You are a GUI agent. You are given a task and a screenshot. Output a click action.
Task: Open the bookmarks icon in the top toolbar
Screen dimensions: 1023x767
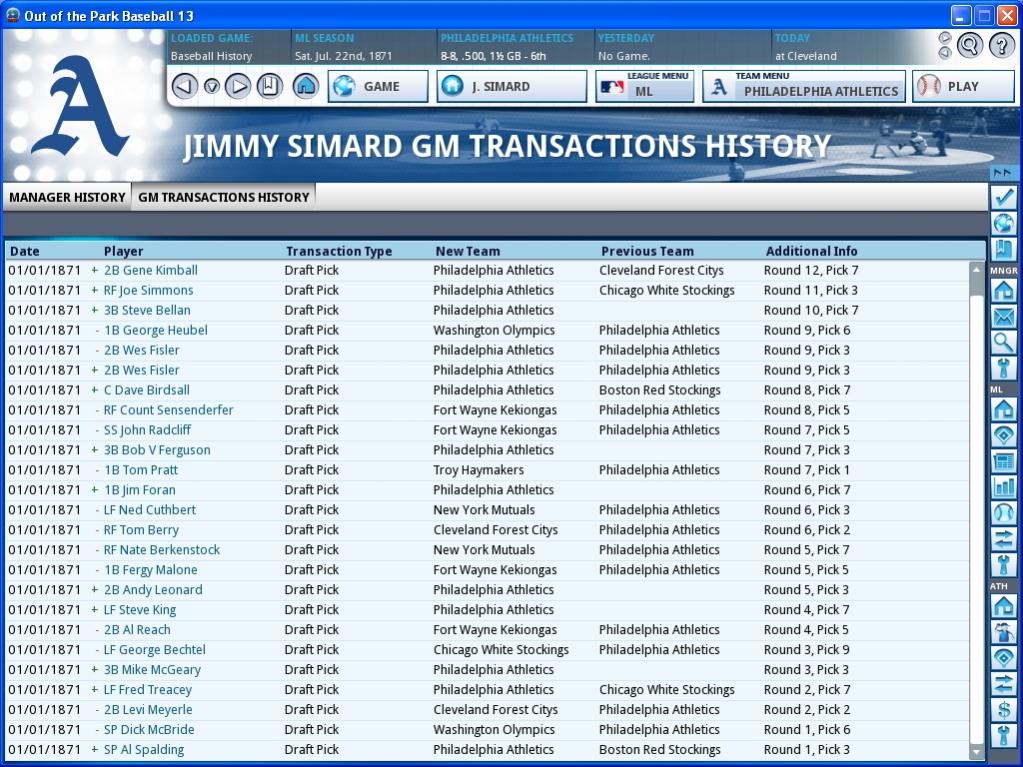point(270,86)
